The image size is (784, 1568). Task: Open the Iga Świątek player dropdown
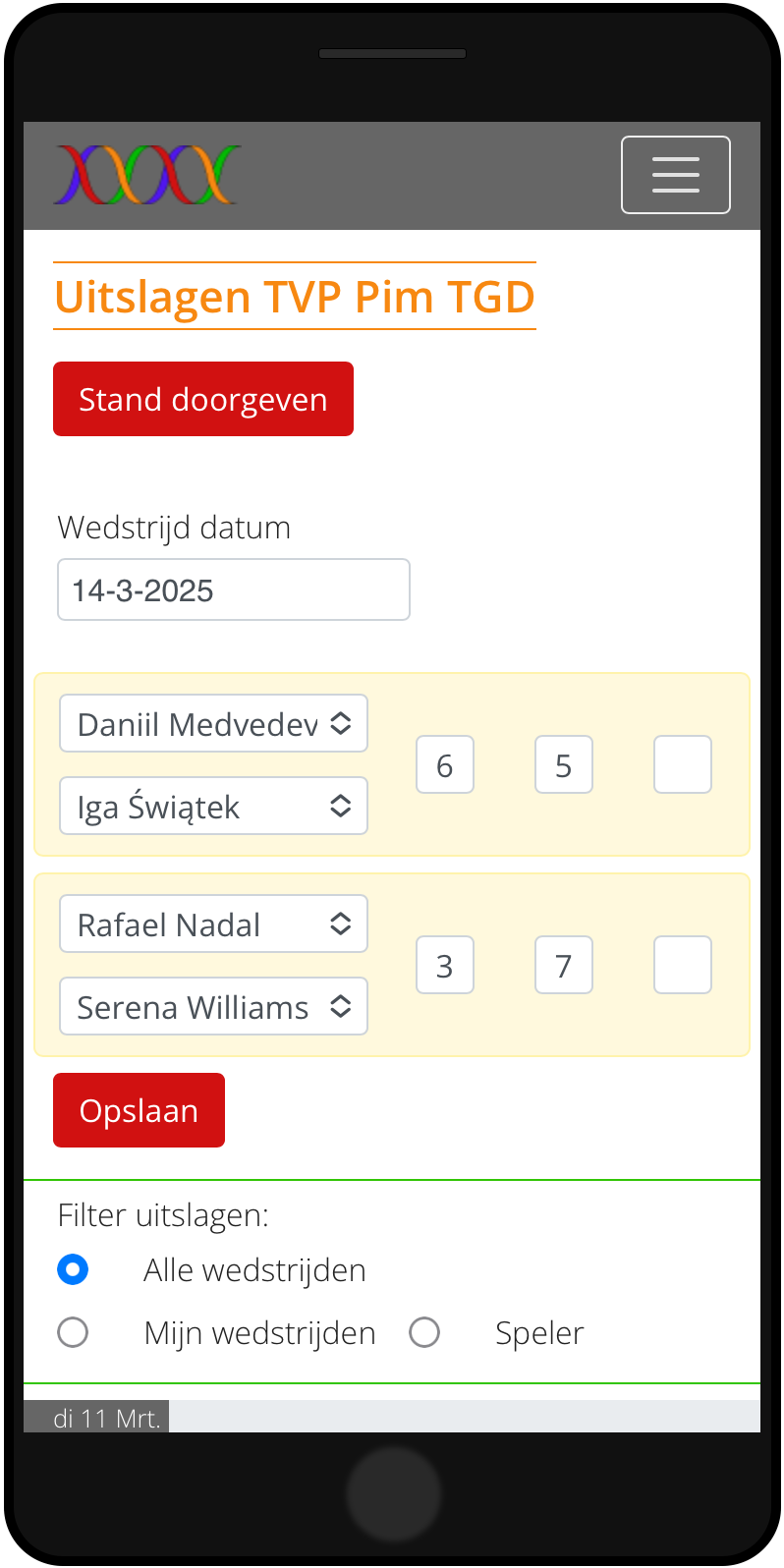pyautogui.click(x=214, y=806)
